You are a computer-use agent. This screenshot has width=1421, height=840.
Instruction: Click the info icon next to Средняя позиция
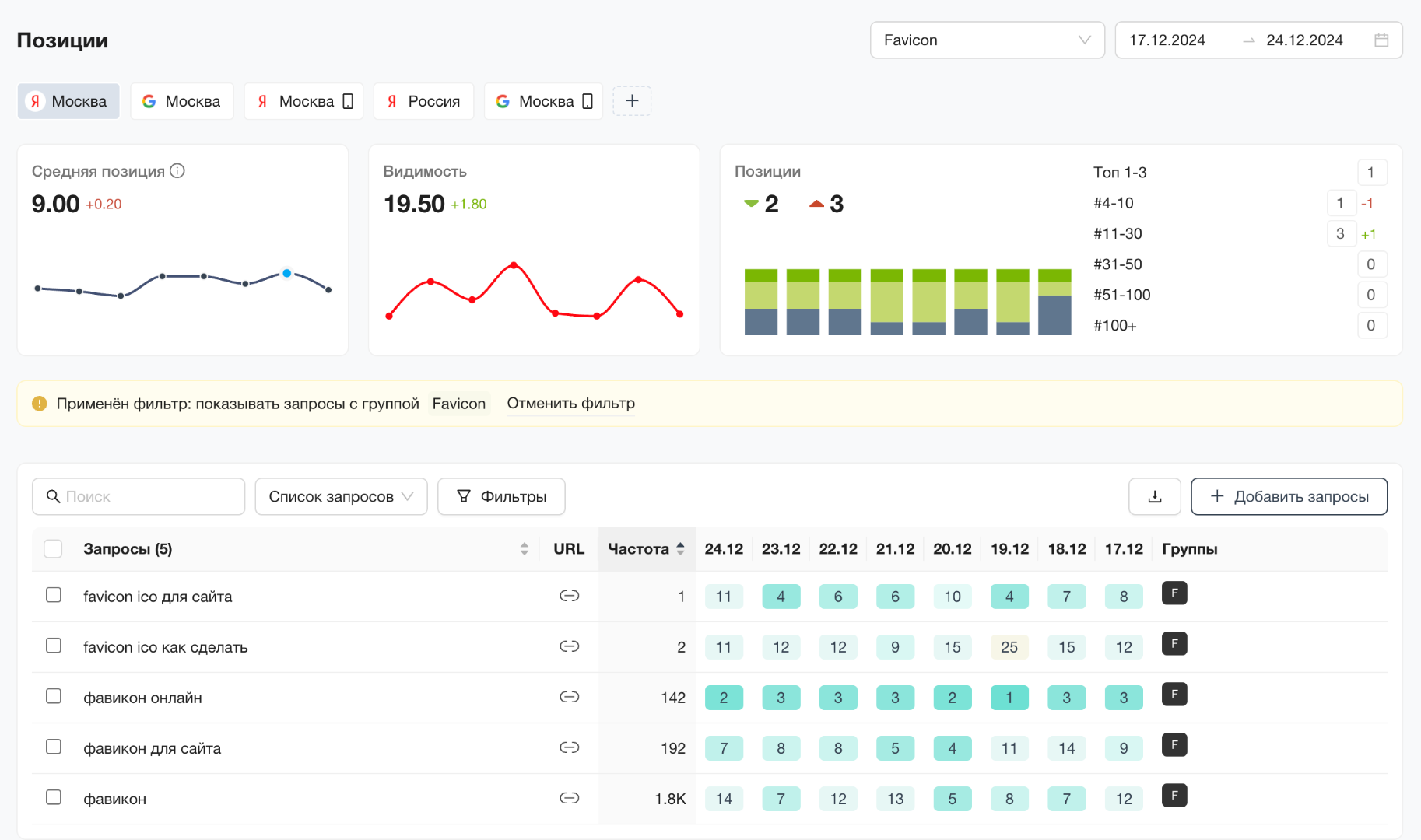coord(177,171)
